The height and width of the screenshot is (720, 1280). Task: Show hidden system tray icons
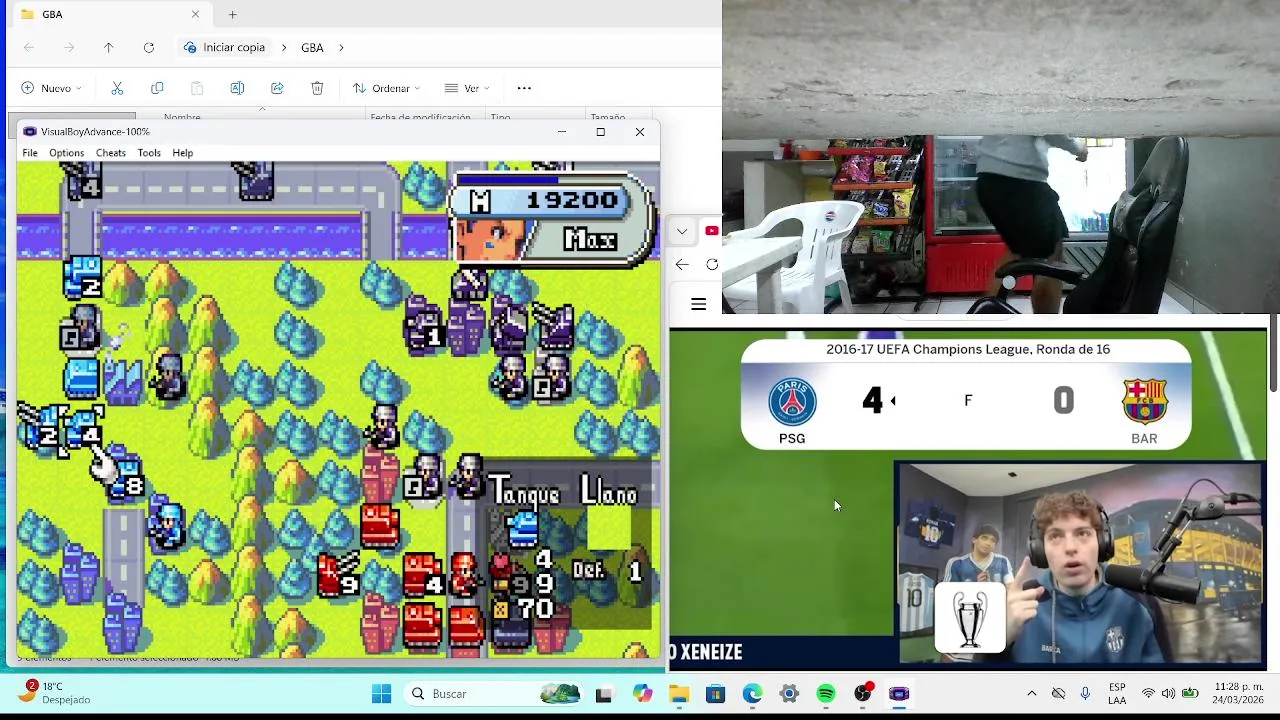pyautogui.click(x=1031, y=693)
